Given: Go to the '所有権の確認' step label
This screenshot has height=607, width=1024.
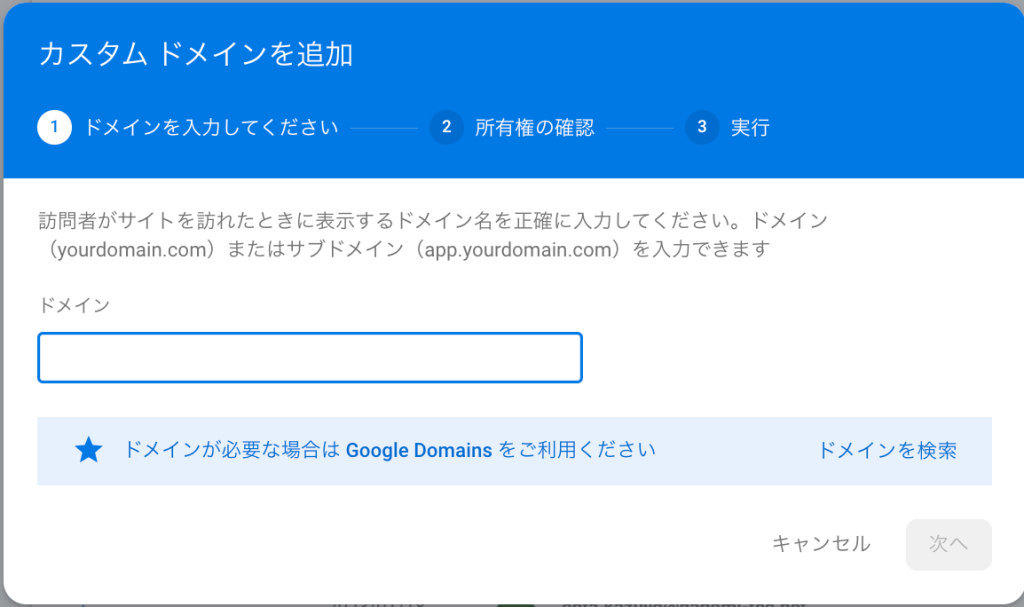Looking at the screenshot, I should coord(534,128).
